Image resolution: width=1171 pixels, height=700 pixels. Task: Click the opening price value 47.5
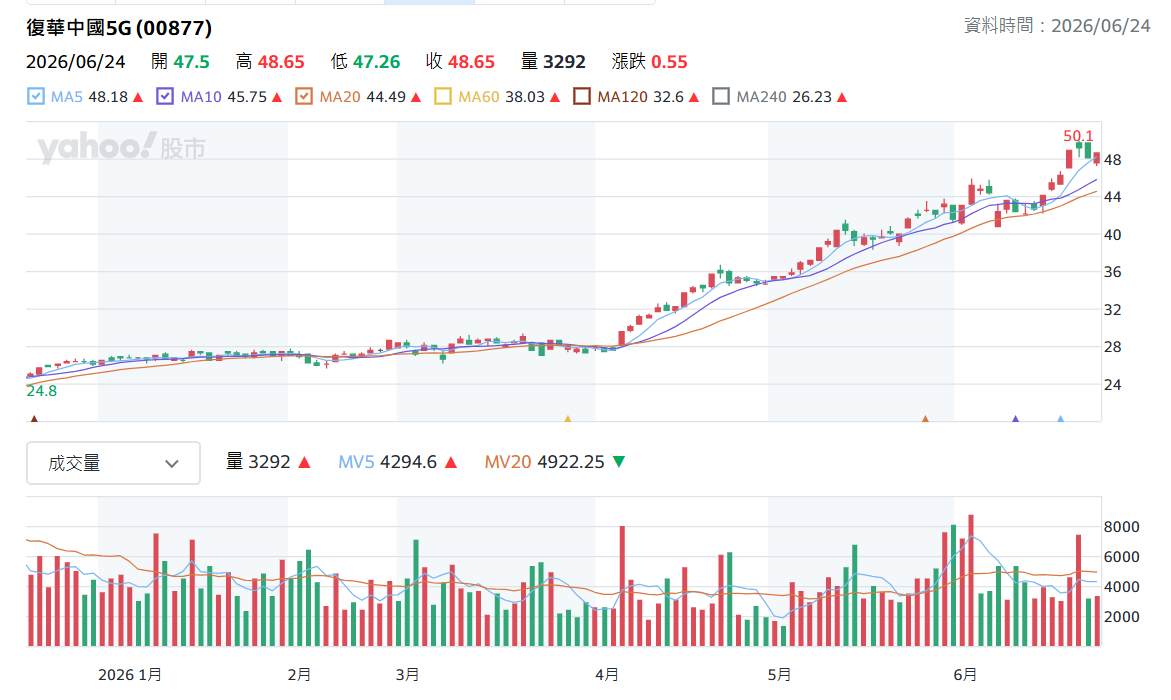point(191,62)
